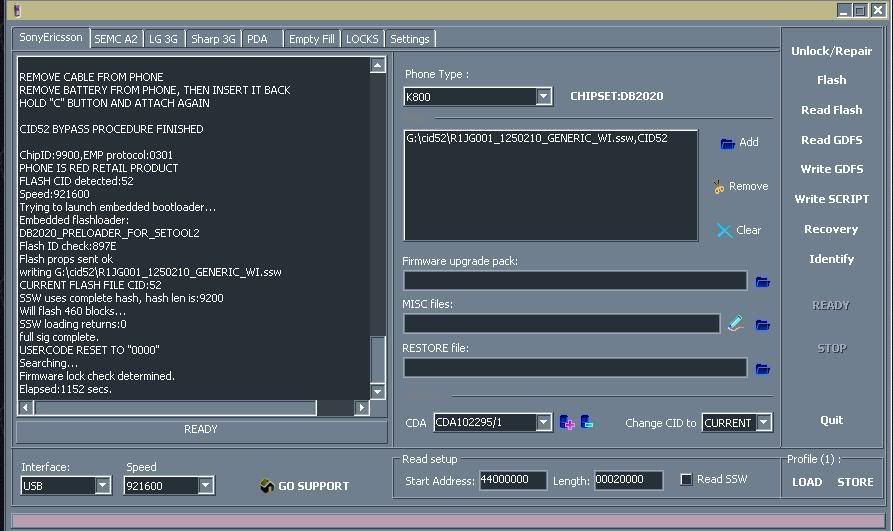Screen dimensions: 893x531
Task: Click the Flash button
Action: 831,80
